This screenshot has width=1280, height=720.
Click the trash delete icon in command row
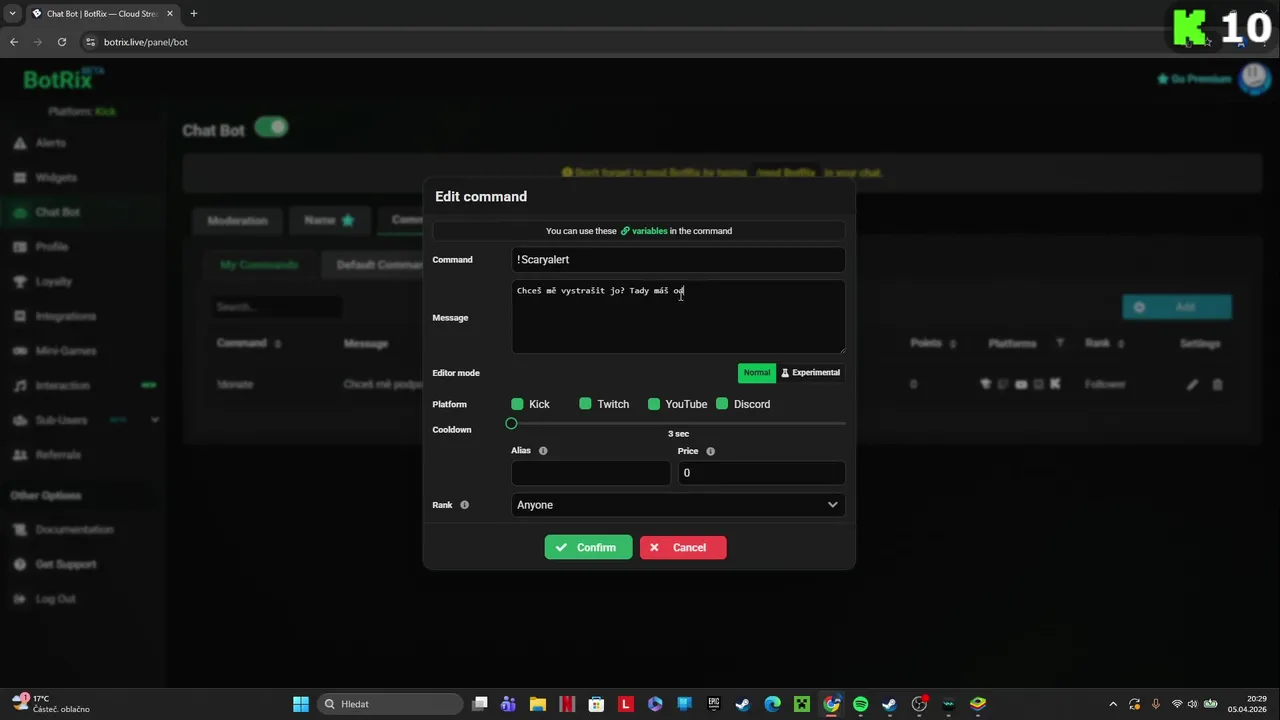1217,384
